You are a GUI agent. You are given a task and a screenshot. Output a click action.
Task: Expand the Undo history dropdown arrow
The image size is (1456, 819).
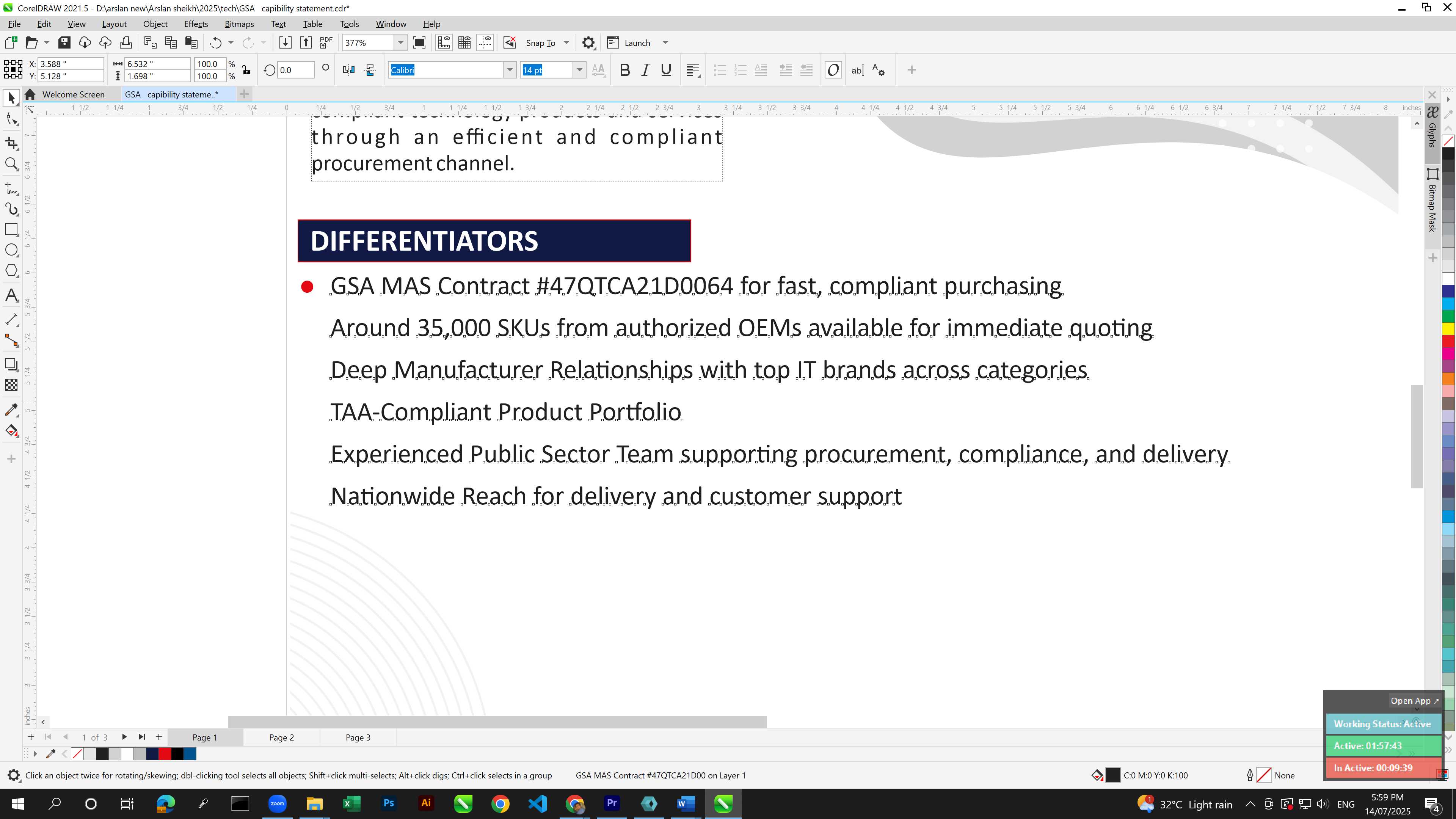[x=231, y=42]
